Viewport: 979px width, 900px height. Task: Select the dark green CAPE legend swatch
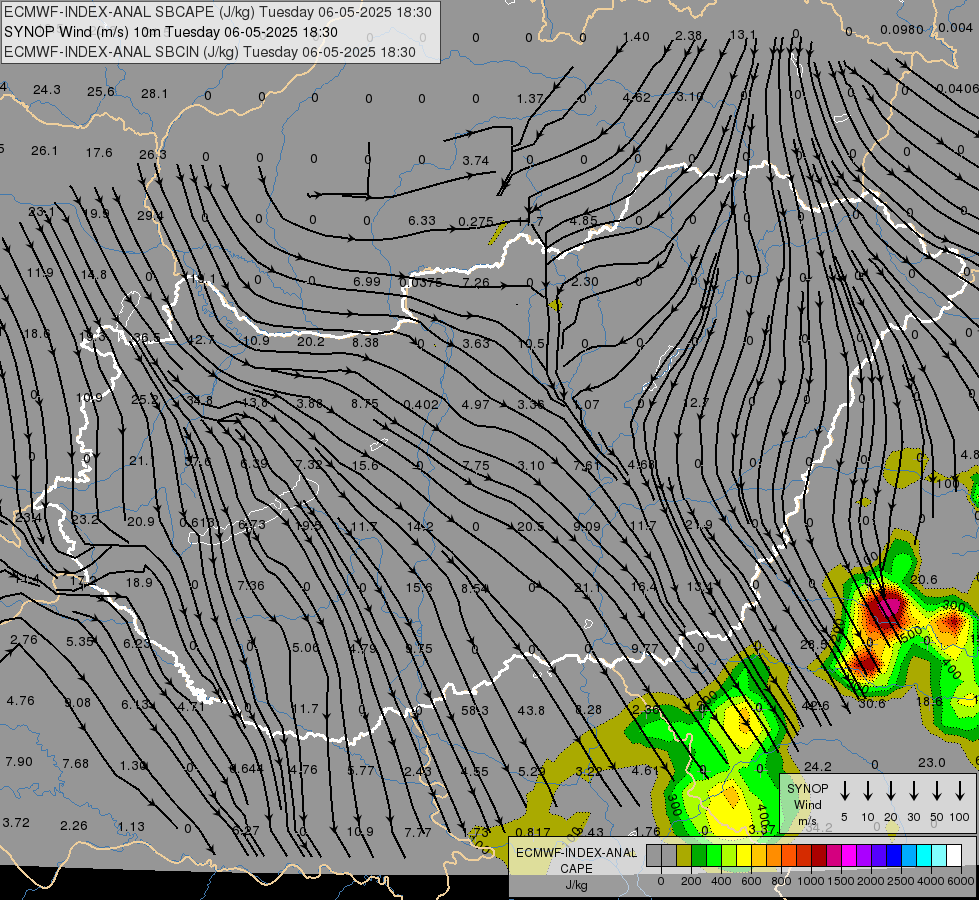point(699,855)
